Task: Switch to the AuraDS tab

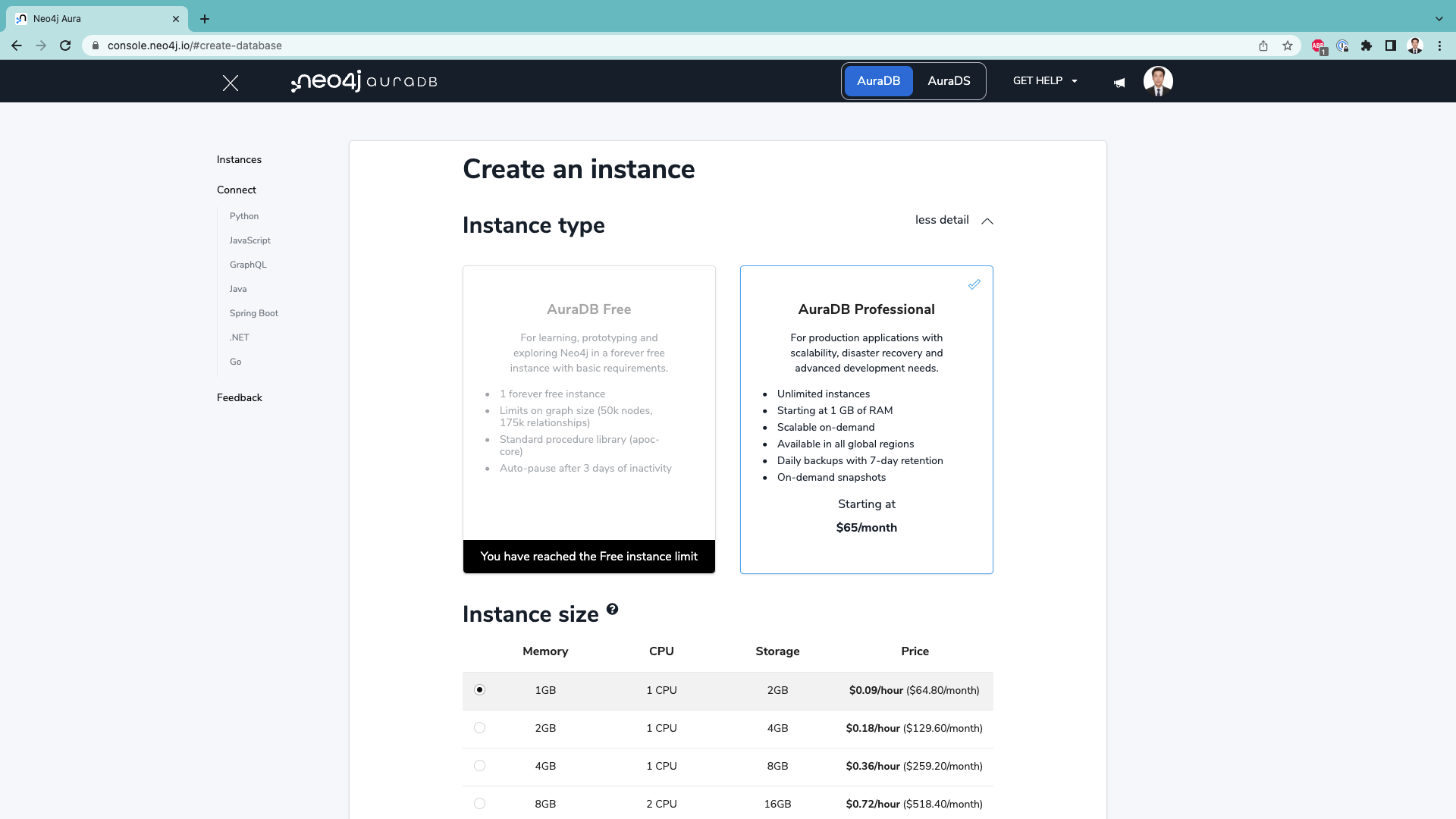Action: pyautogui.click(x=949, y=81)
